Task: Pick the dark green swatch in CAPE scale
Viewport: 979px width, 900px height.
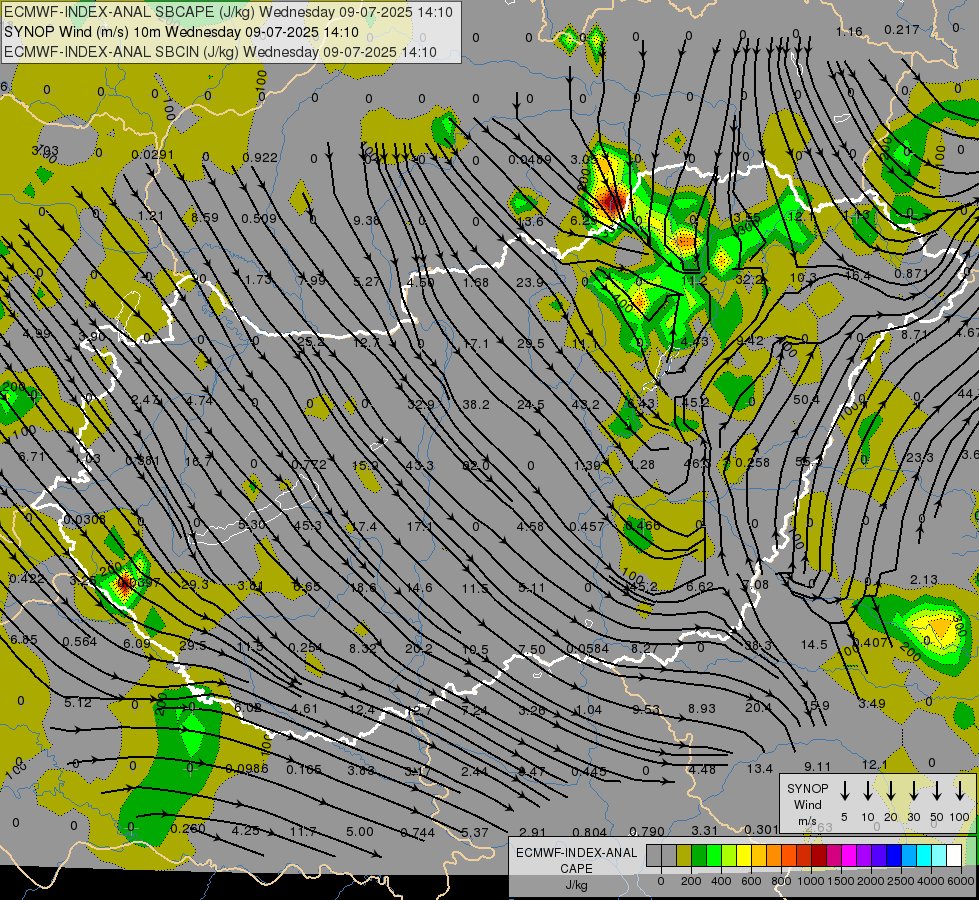Action: [x=699, y=855]
